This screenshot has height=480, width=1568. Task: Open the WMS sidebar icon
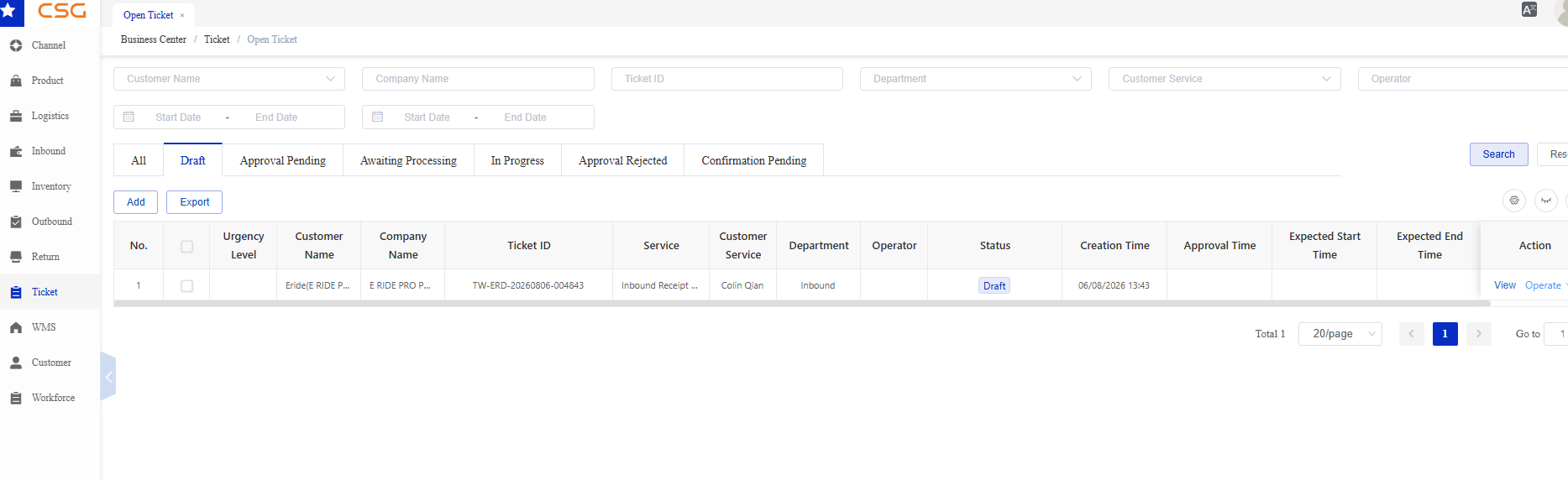coord(16,327)
